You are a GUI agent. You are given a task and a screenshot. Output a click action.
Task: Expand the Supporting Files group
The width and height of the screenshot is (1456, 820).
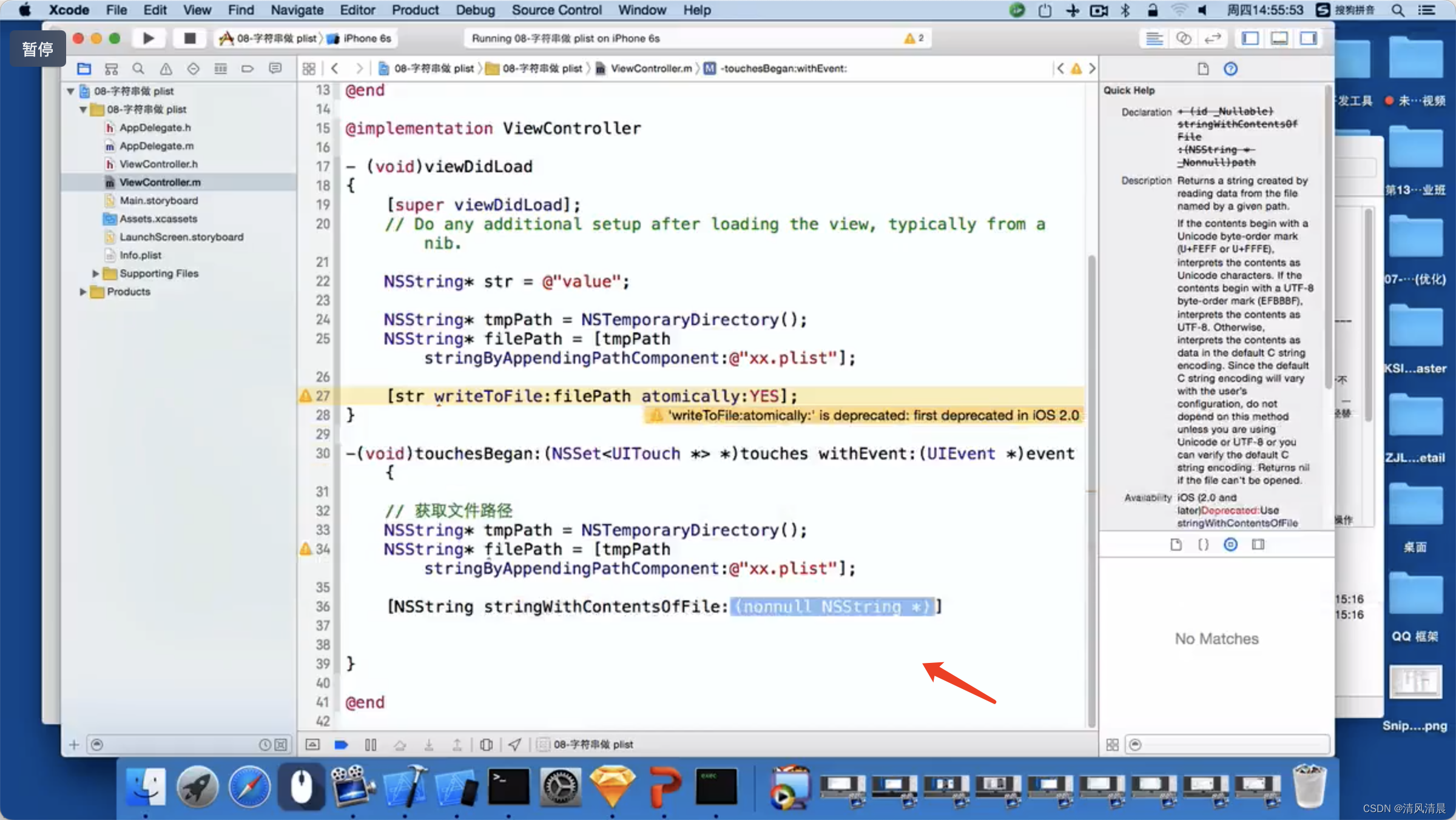(95, 274)
